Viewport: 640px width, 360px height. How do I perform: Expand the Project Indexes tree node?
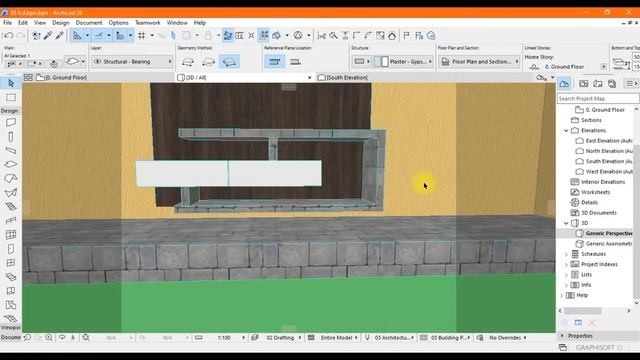(x=566, y=264)
